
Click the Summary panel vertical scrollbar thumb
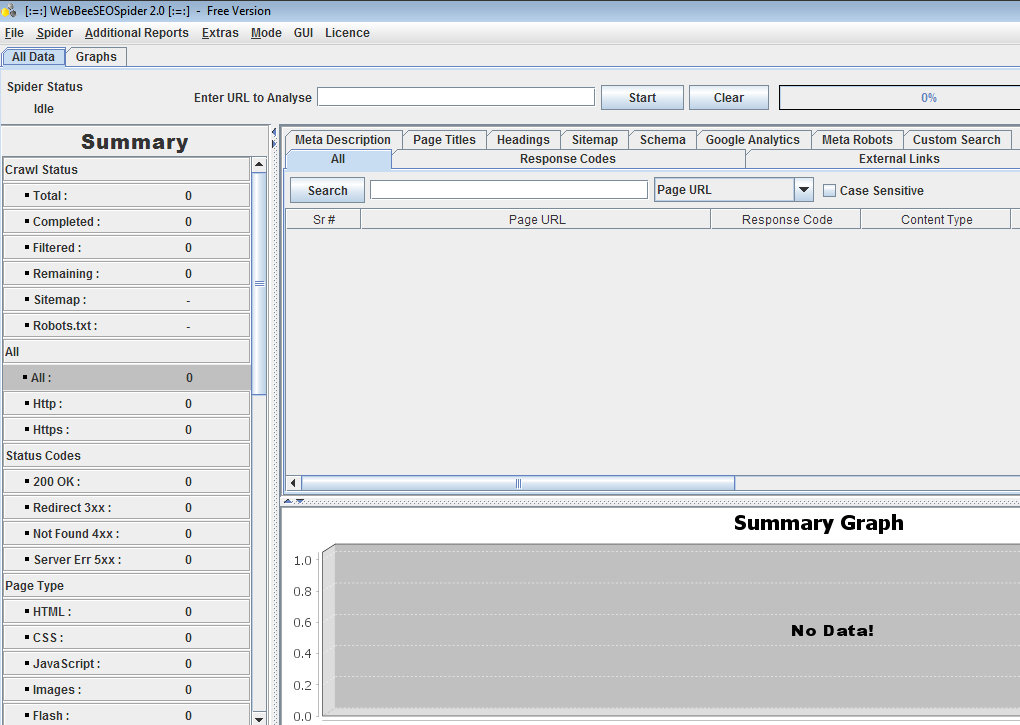click(259, 283)
